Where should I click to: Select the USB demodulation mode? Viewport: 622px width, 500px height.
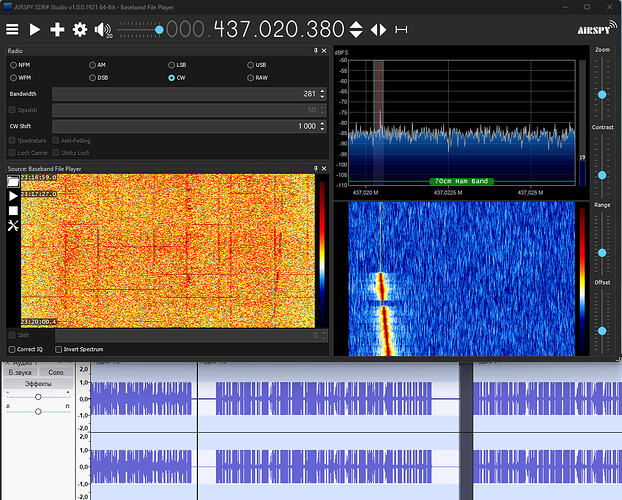click(251, 65)
